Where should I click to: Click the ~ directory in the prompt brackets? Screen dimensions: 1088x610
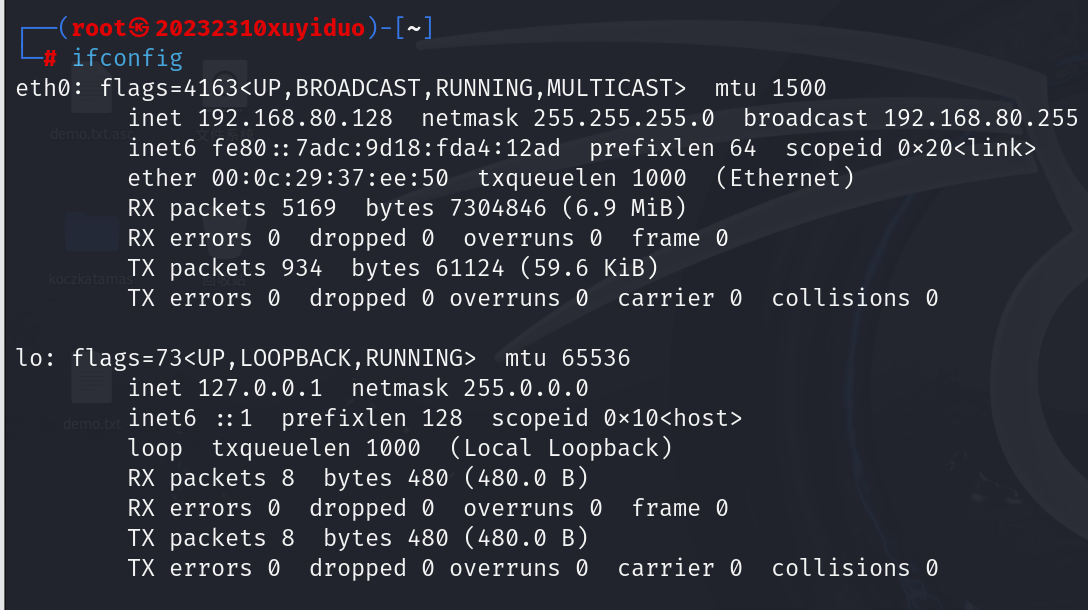[414, 28]
